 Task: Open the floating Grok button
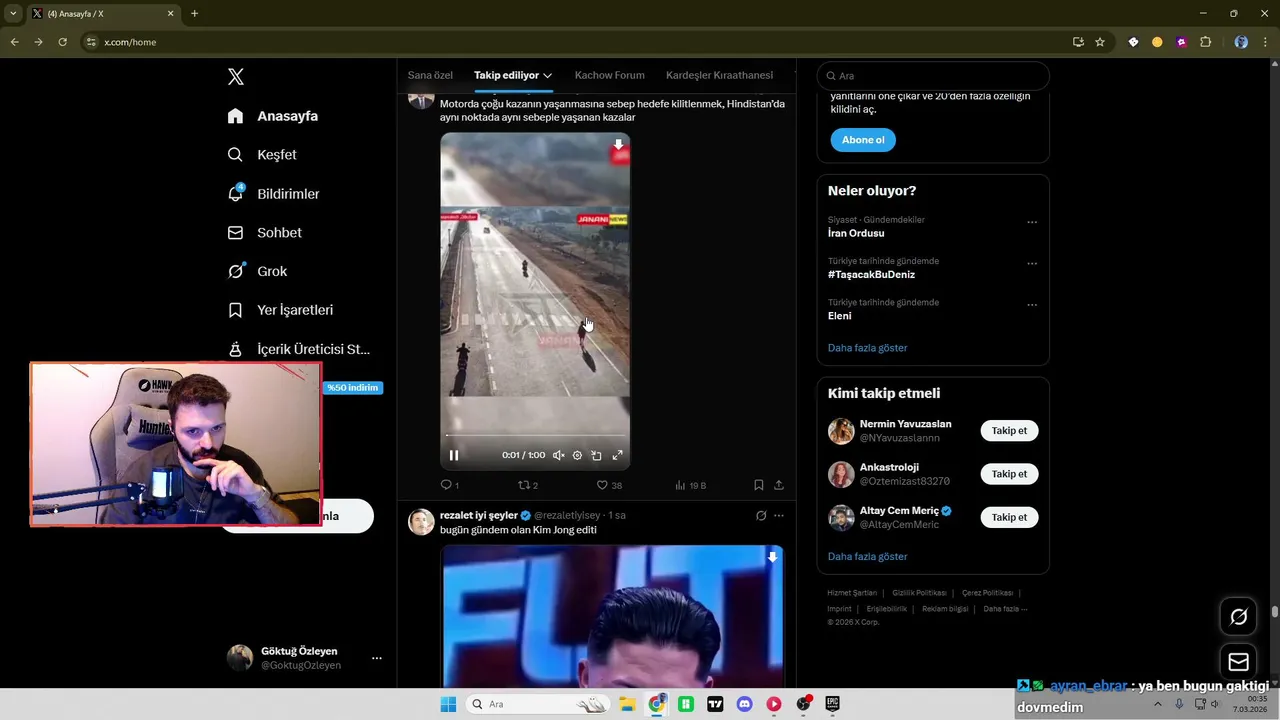pyautogui.click(x=1238, y=617)
